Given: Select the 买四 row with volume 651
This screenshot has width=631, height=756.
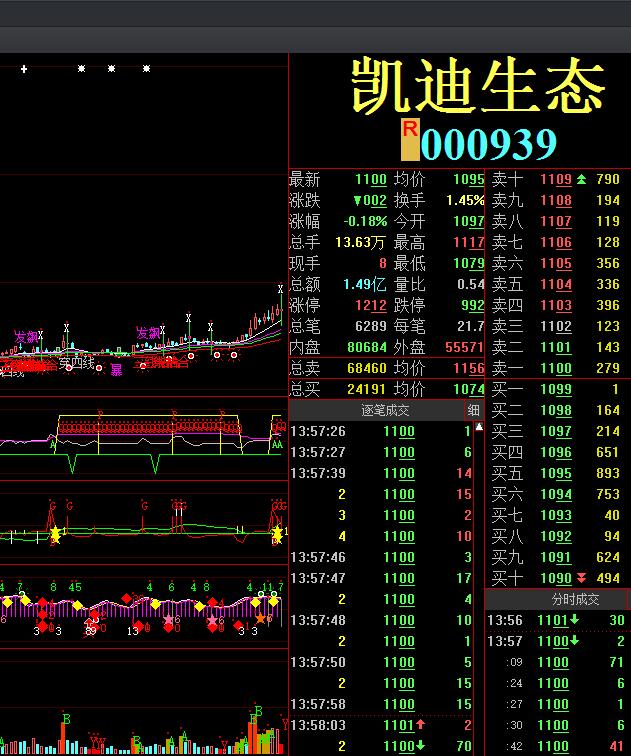Looking at the screenshot, I should point(556,452).
